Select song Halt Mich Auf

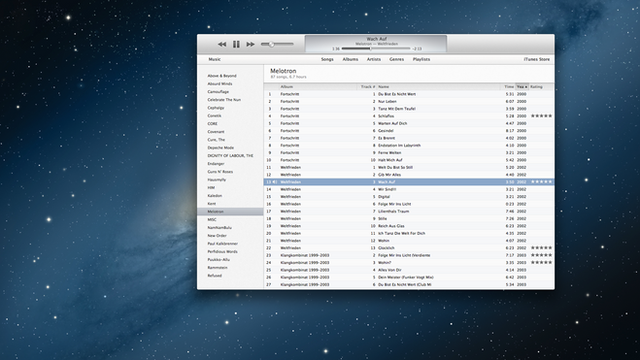[x=390, y=160]
